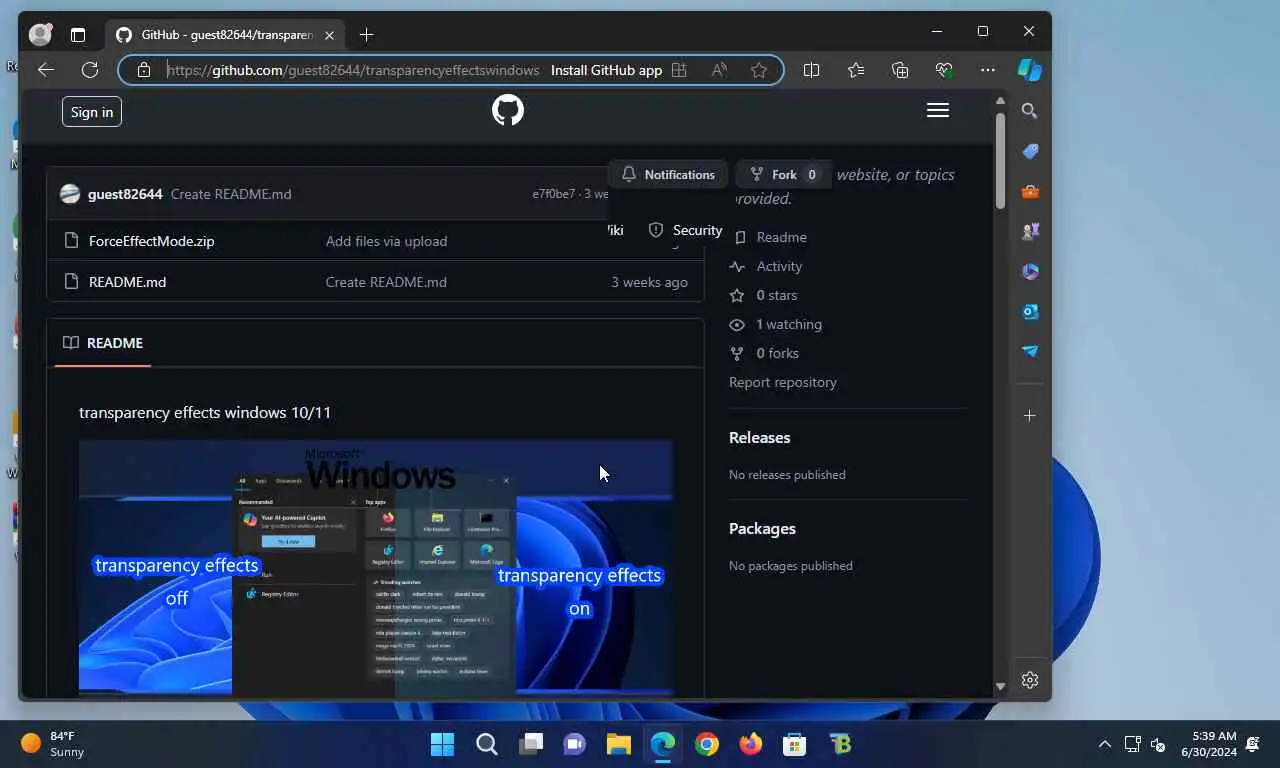Open the Favorites list
Image resolution: width=1280 pixels, height=768 pixels.
(x=856, y=70)
